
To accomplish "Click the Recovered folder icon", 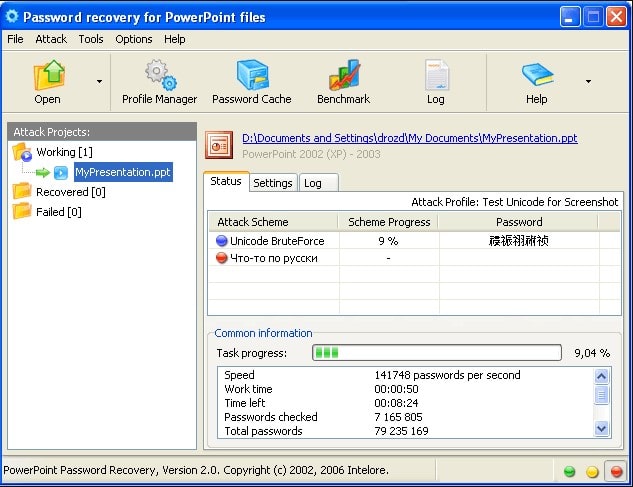I will pos(22,191).
